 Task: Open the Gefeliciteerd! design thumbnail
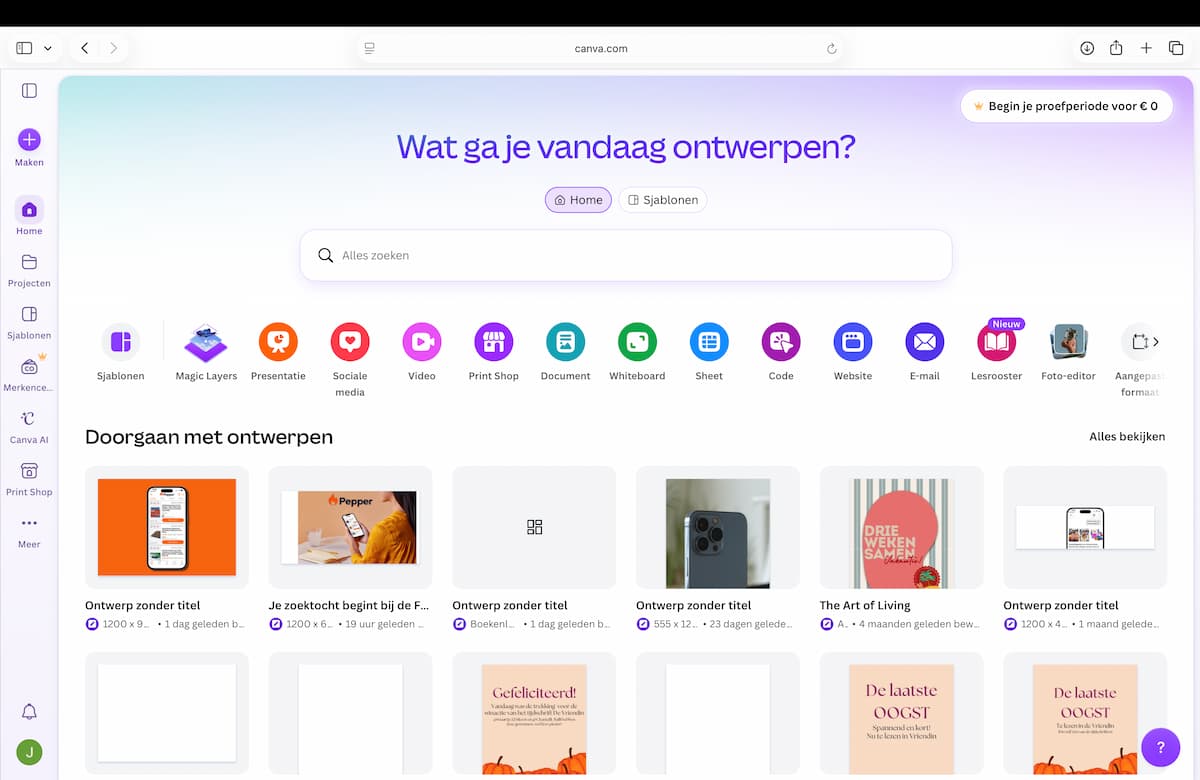click(x=534, y=713)
